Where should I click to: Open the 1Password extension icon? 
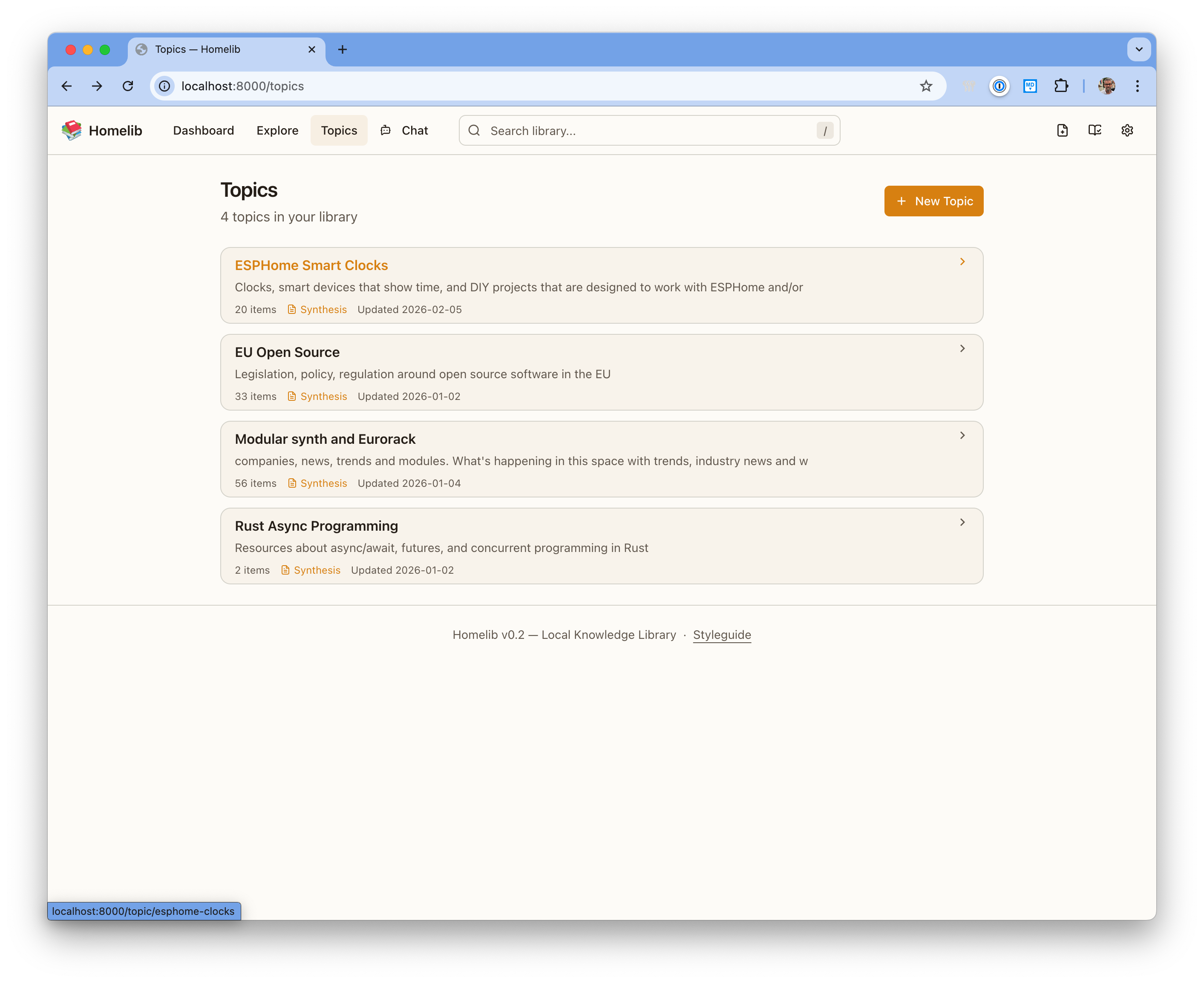point(999,86)
